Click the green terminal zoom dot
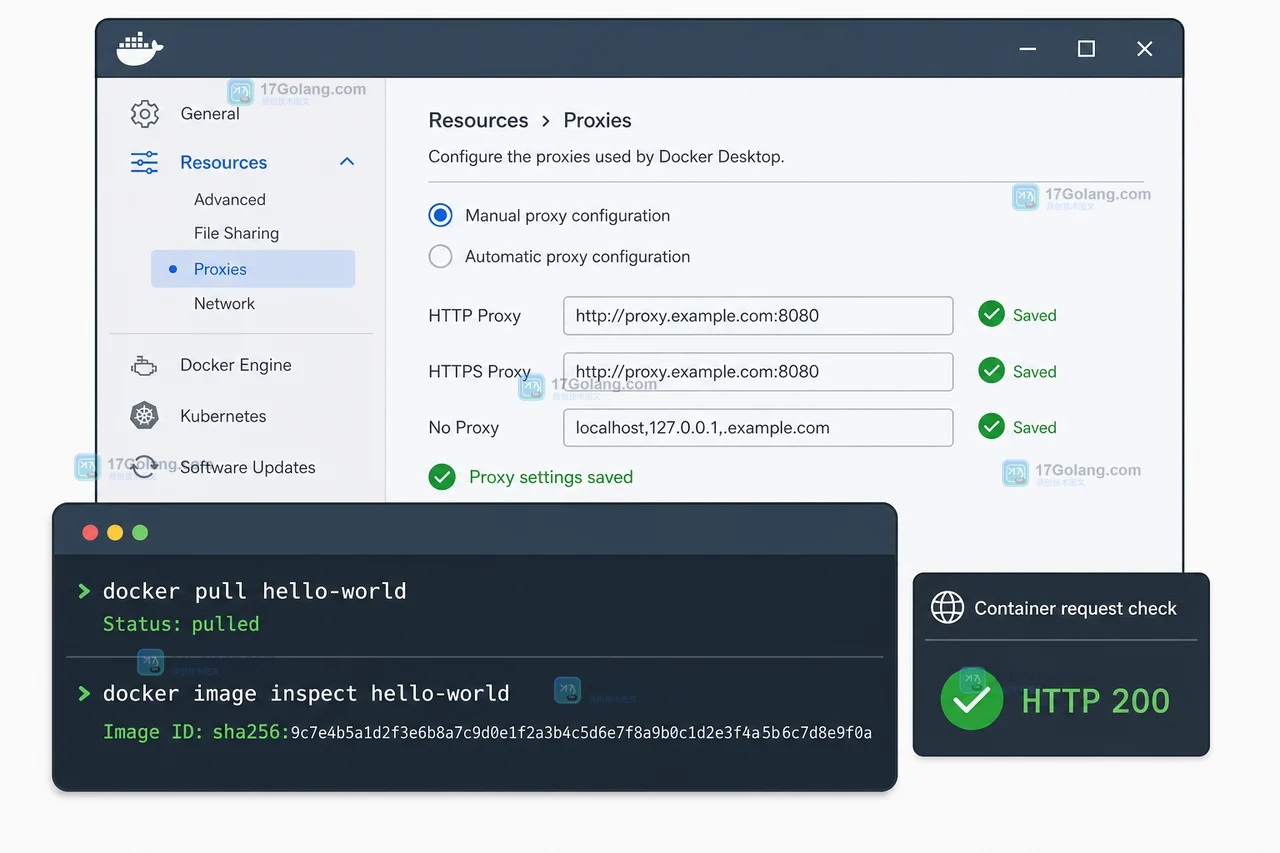1280x853 pixels. pos(140,532)
